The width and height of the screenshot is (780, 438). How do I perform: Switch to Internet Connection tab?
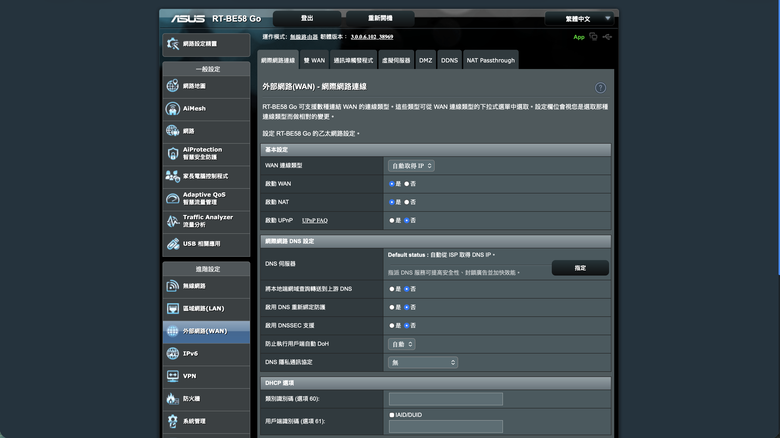(278, 60)
